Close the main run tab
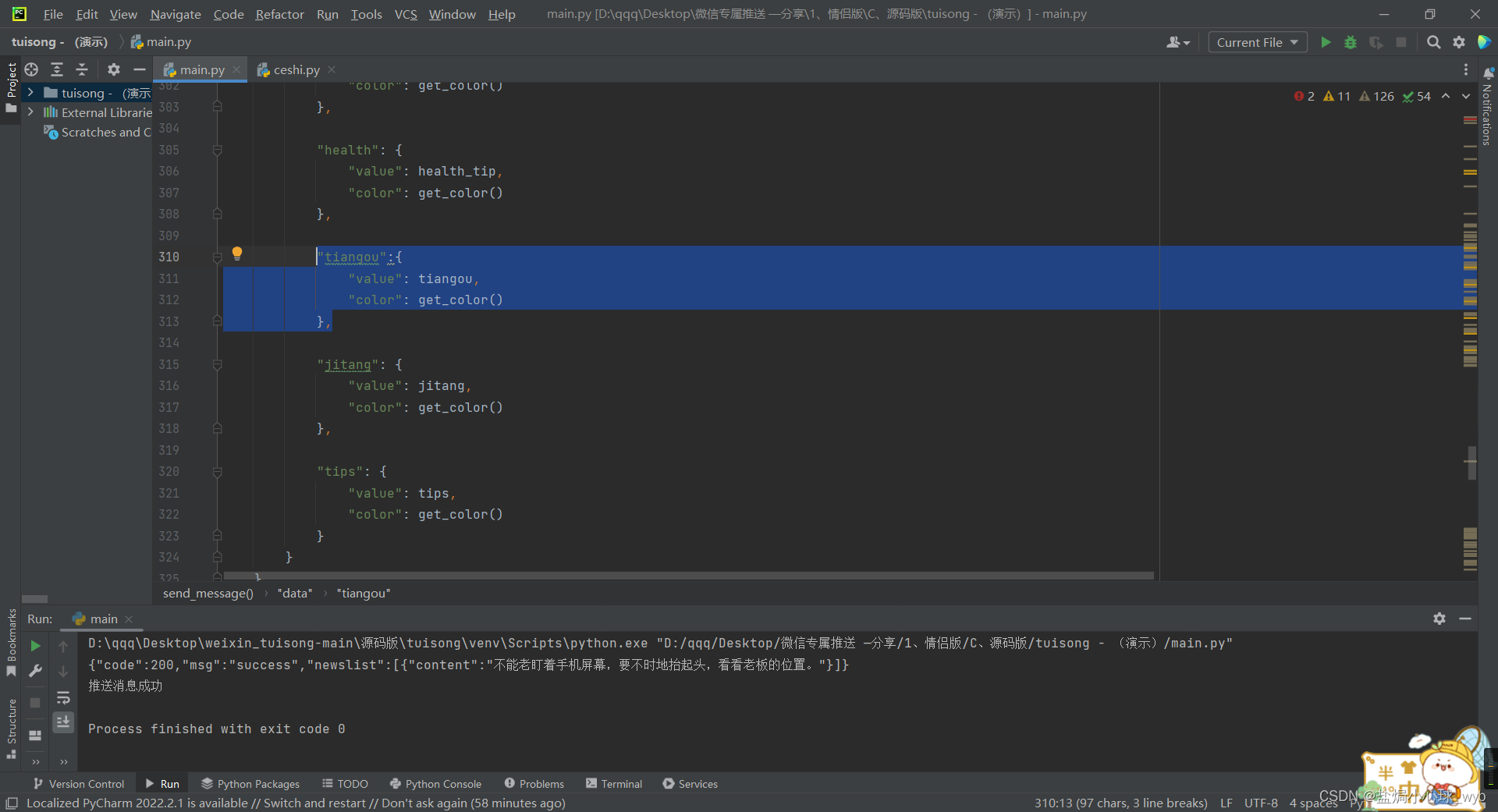1498x812 pixels. (129, 619)
